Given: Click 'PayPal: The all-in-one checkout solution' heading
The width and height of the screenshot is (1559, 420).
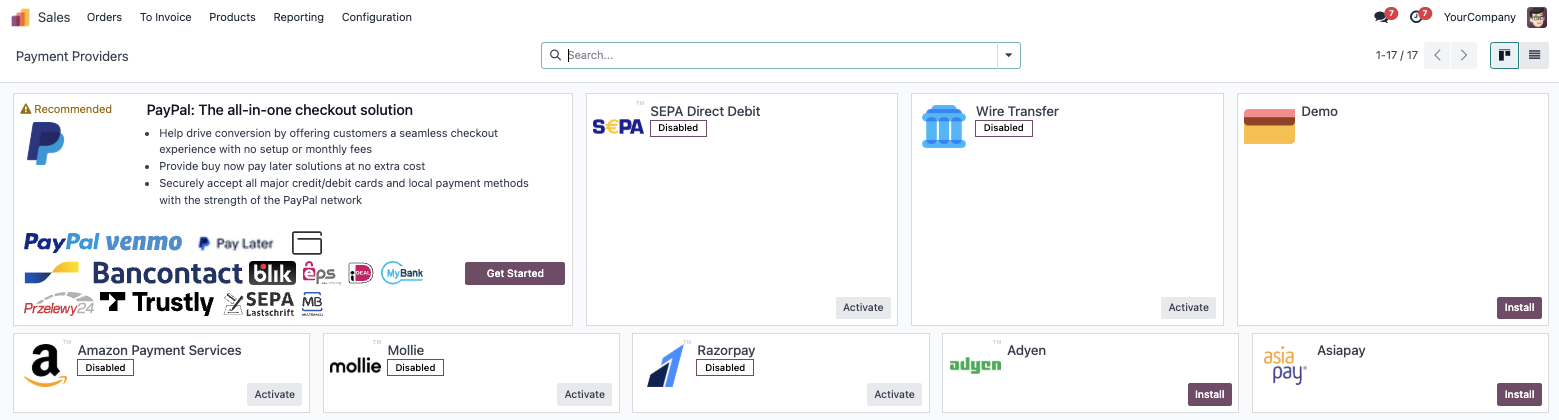Looking at the screenshot, I should 279,110.
